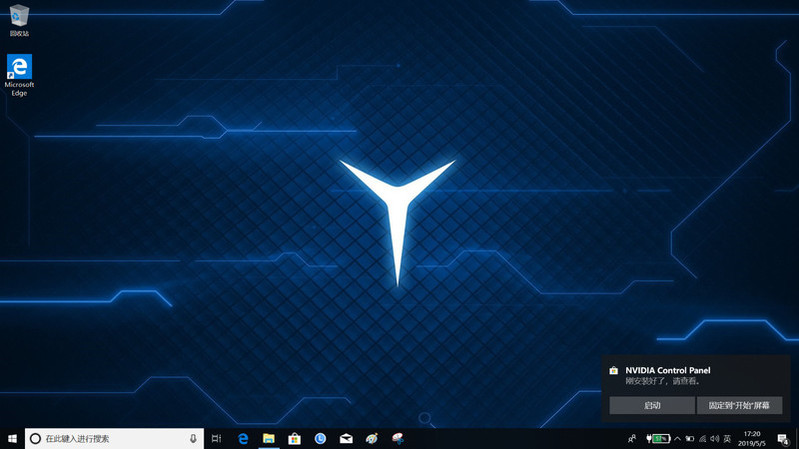This screenshot has height=449, width=799.
Task: Launch Edge from the taskbar
Action: 243,439
